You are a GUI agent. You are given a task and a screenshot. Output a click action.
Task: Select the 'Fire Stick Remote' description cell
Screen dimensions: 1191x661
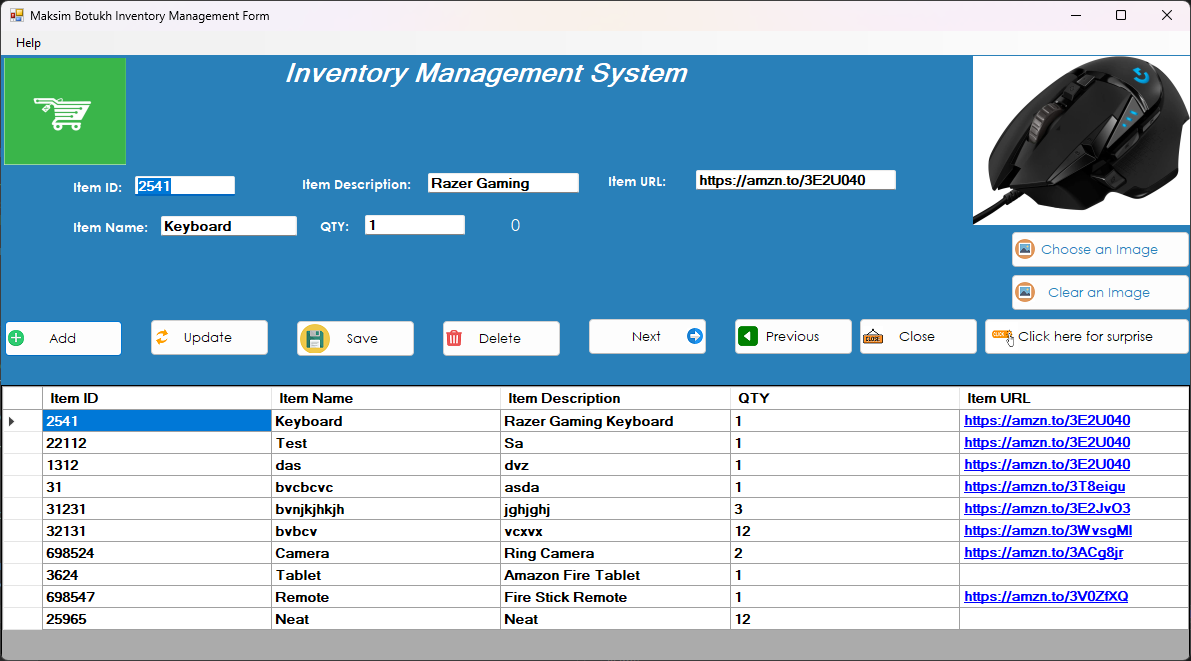[615, 597]
